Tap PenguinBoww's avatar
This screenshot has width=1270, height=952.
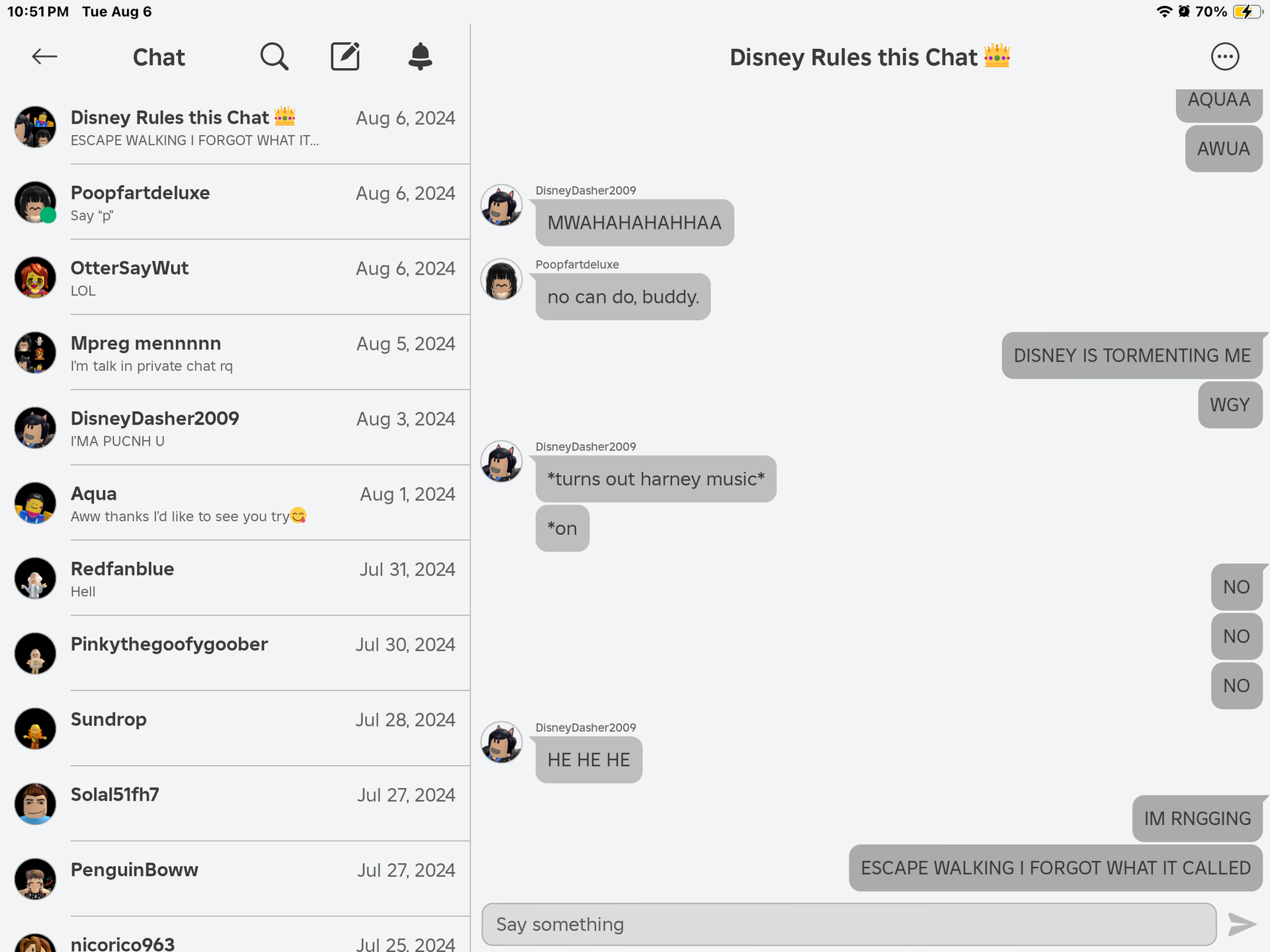pos(35,880)
